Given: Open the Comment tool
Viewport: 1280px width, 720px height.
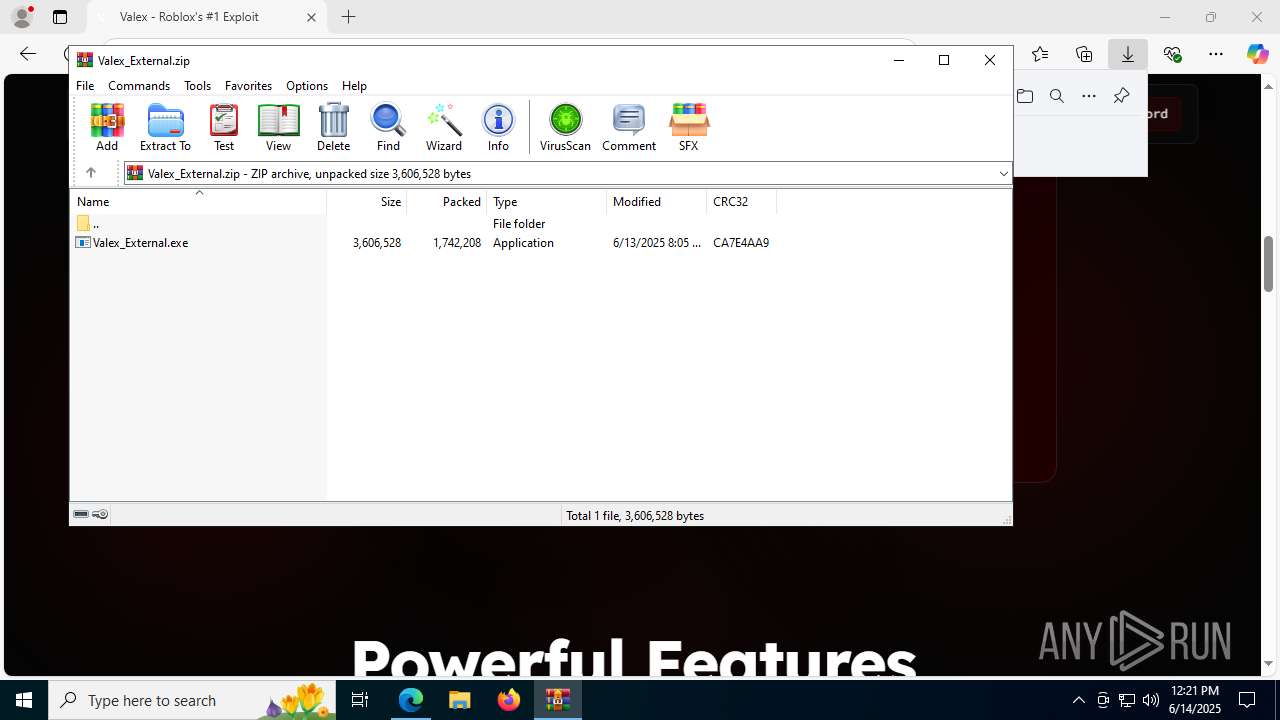Looking at the screenshot, I should coord(629,127).
